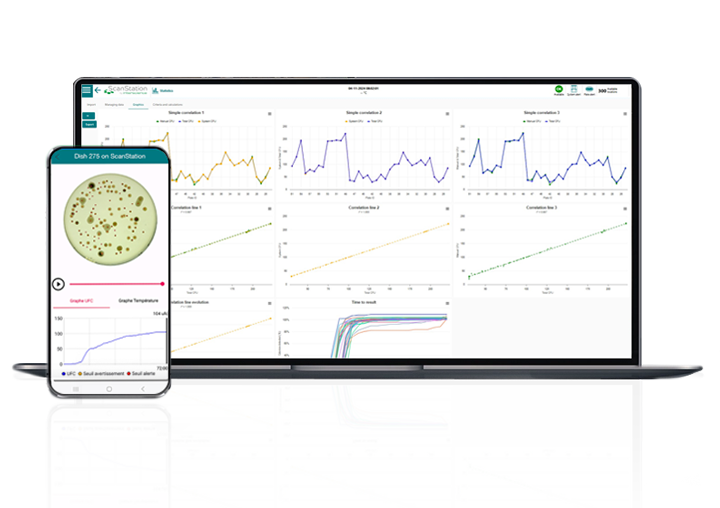Open chart menu for Simple correlation 2
Image resolution: width=720 pixels, height=508 pixels.
point(449,114)
